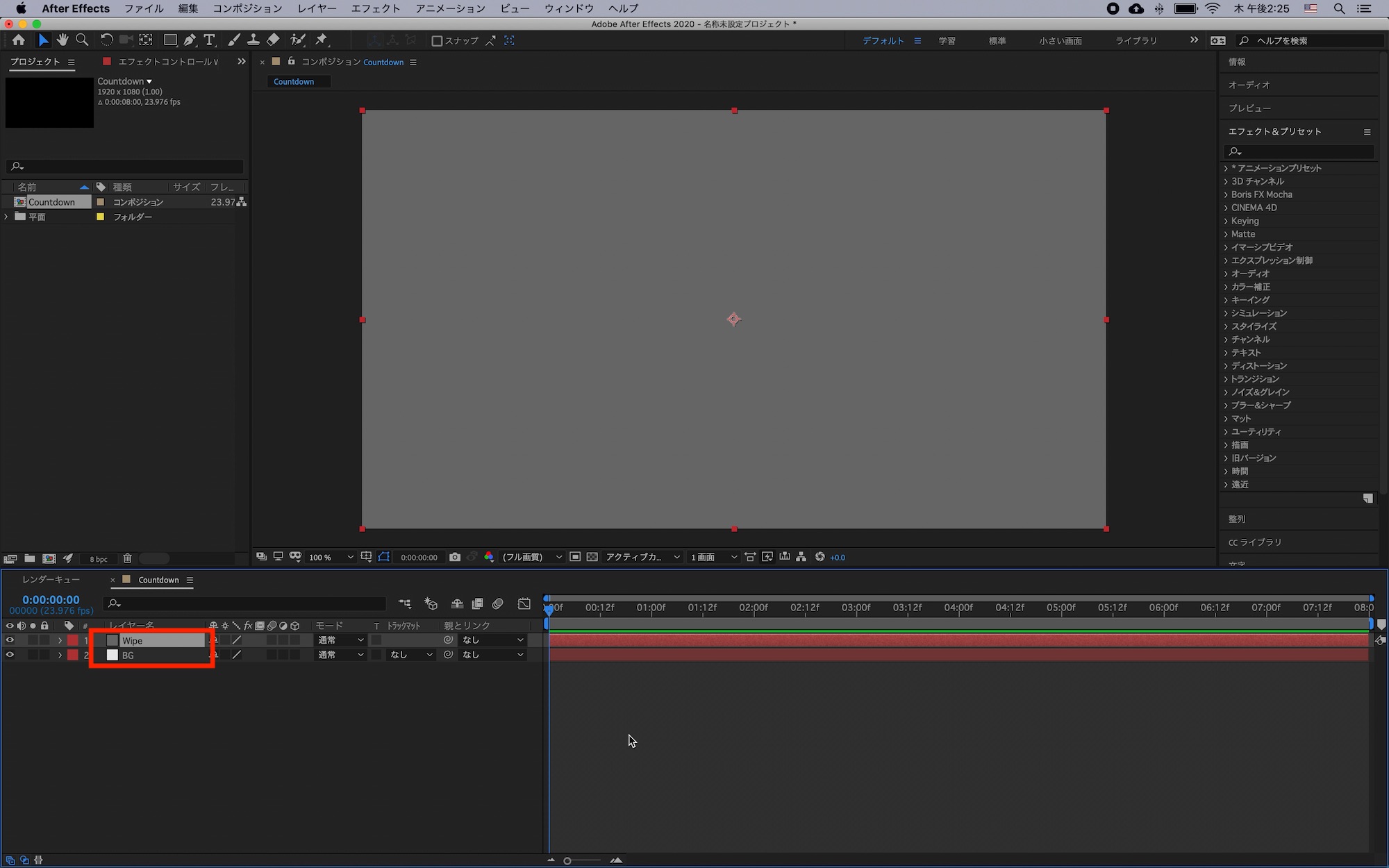Image resolution: width=1389 pixels, height=868 pixels.
Task: Click the BG layer white color swatch
Action: click(x=113, y=655)
